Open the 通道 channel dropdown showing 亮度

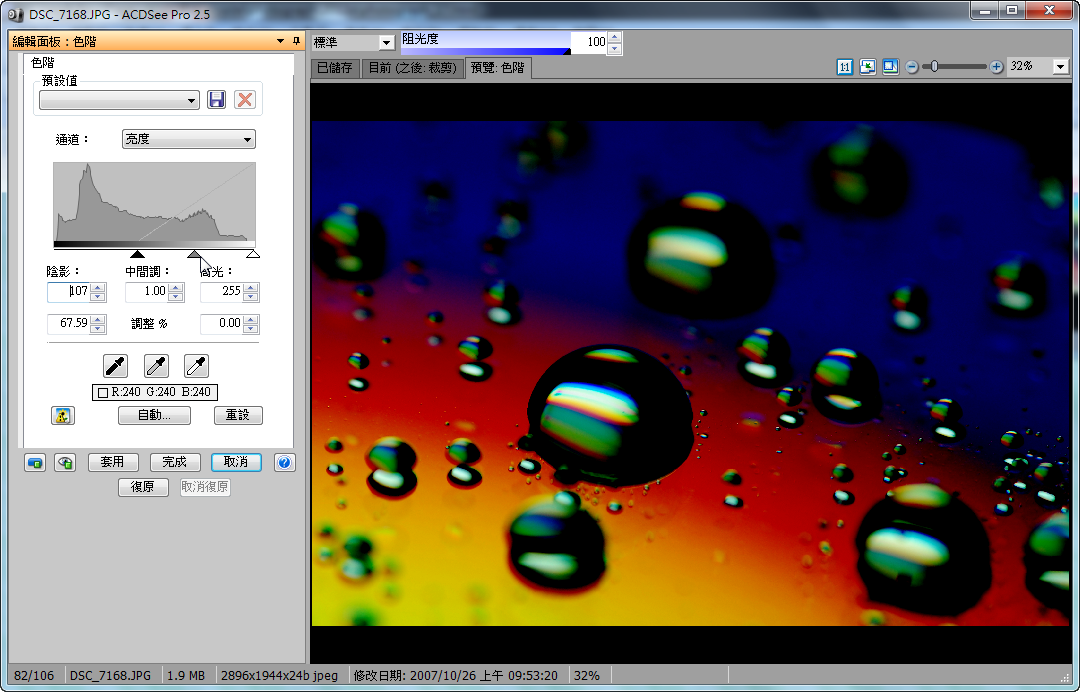click(188, 140)
